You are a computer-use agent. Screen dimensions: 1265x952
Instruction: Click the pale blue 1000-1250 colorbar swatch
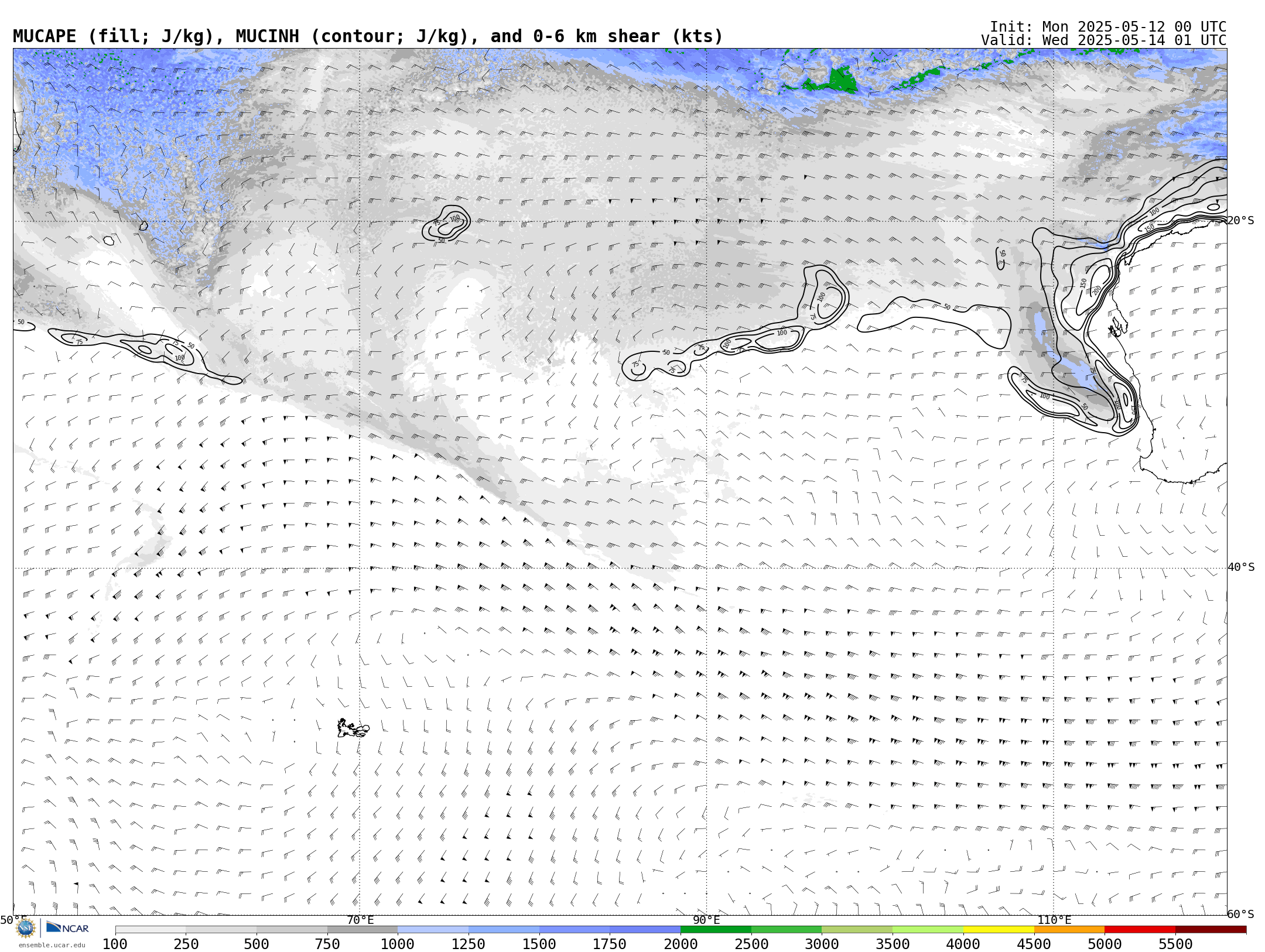pos(433,930)
